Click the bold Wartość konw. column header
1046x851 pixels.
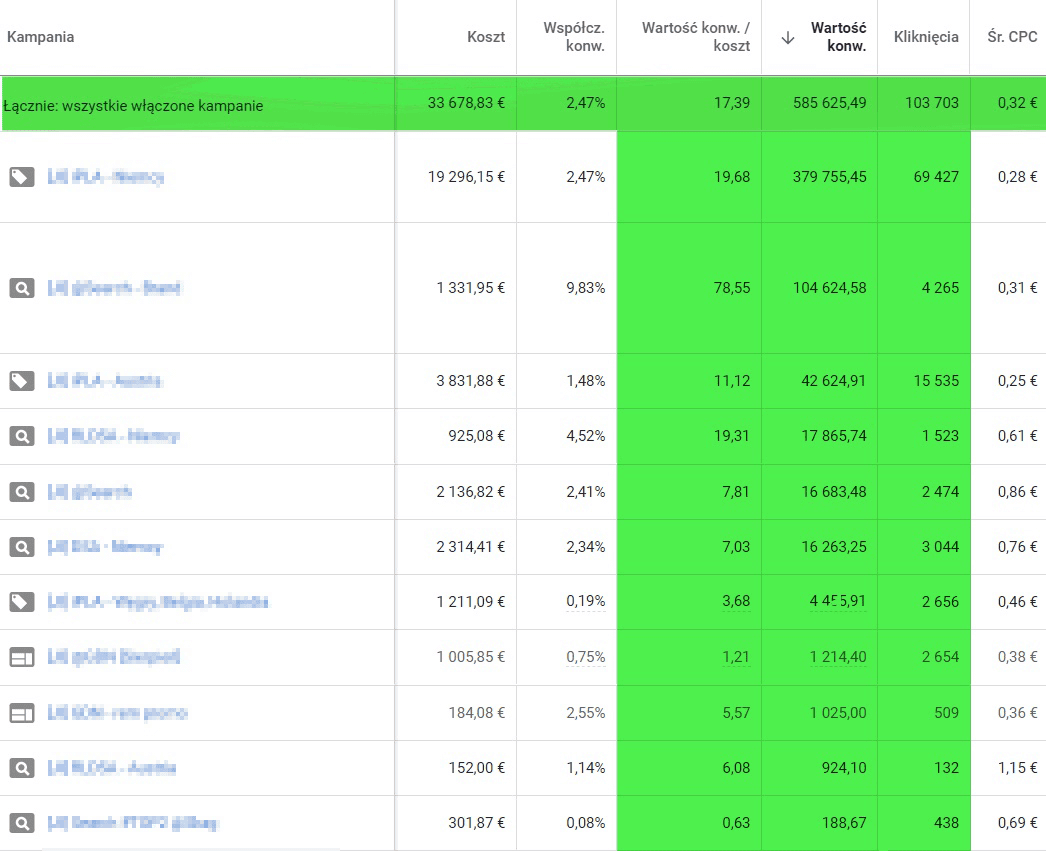839,37
